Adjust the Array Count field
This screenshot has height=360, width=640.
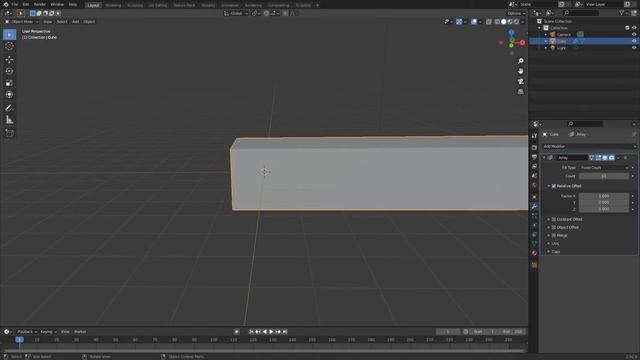pyautogui.click(x=604, y=176)
